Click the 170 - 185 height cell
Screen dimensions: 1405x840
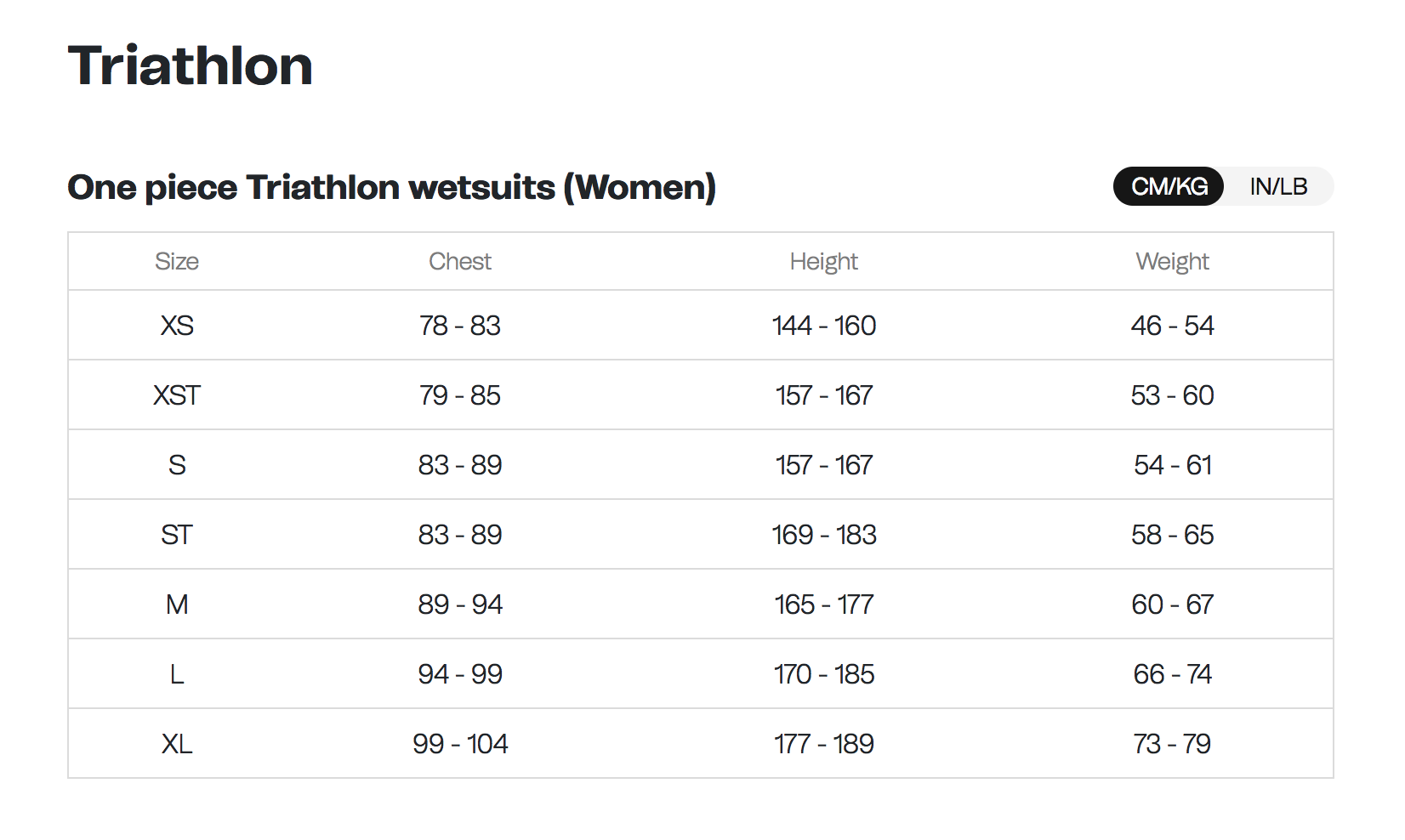(824, 674)
